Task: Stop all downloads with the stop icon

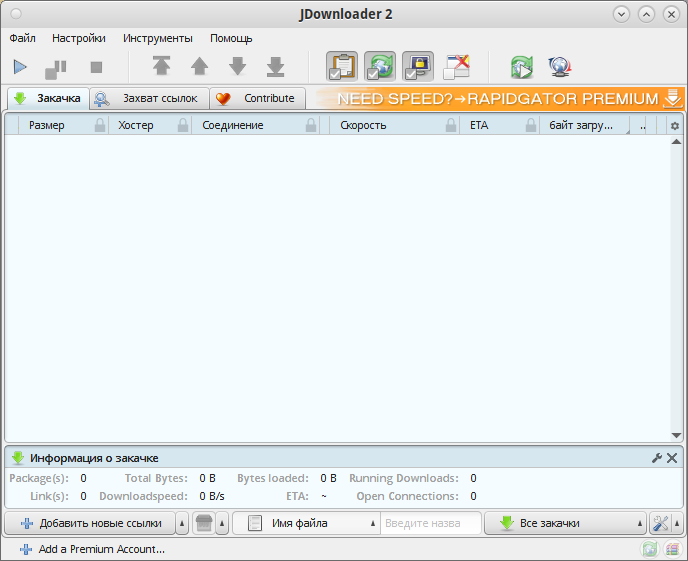Action: tap(96, 67)
